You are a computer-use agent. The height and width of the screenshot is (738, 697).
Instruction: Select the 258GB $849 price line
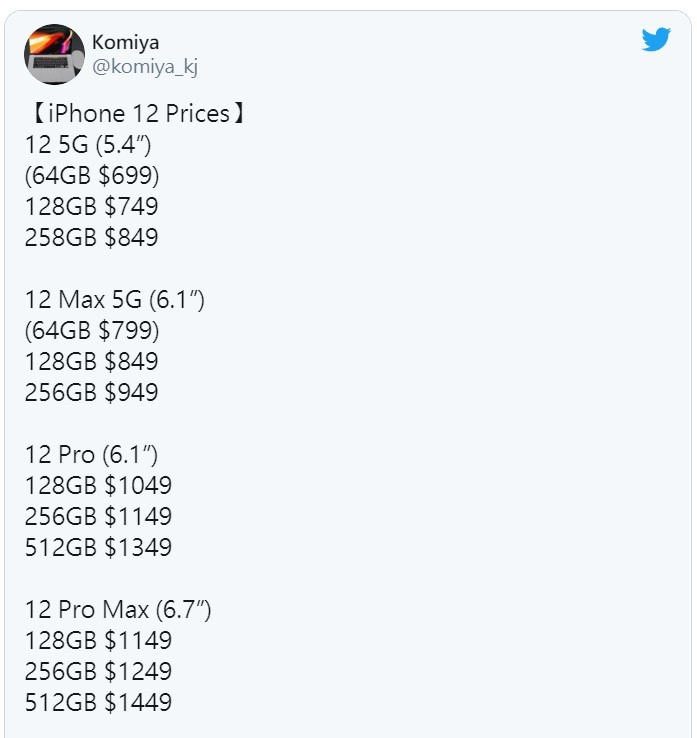pyautogui.click(x=92, y=238)
